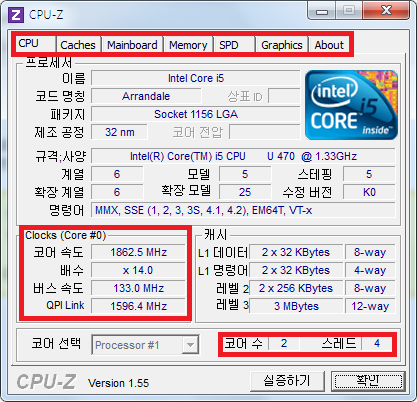Click the package value Socket 1156 LGA

click(x=196, y=114)
